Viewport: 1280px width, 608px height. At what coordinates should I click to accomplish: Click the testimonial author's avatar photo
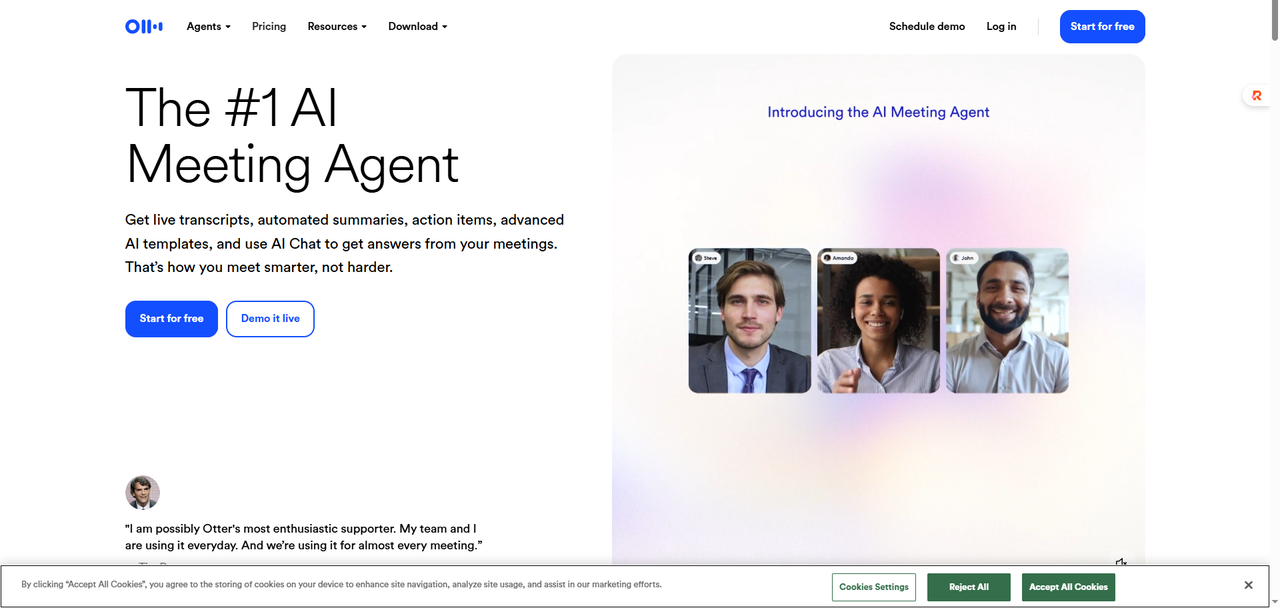pos(142,492)
